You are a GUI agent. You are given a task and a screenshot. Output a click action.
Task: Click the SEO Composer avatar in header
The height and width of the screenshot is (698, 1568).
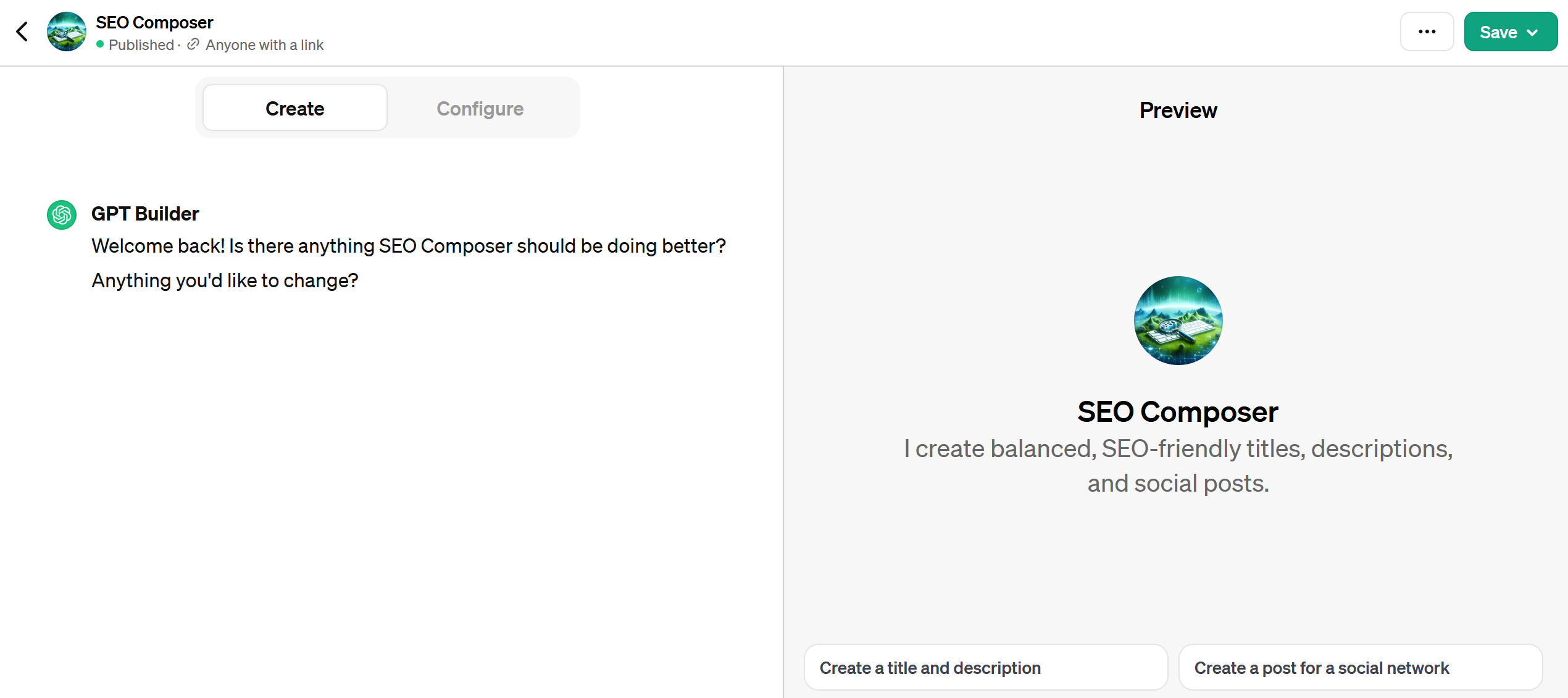tap(67, 32)
